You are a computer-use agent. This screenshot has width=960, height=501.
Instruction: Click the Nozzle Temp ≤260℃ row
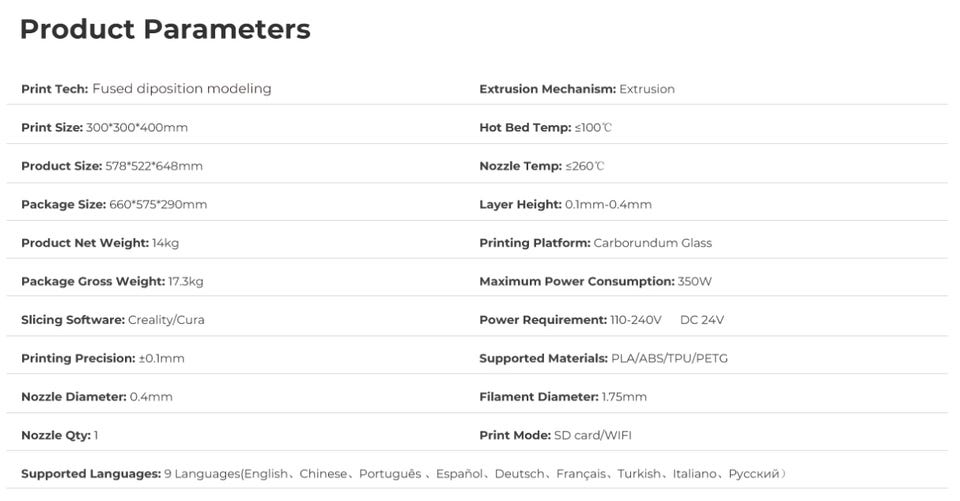tap(542, 166)
